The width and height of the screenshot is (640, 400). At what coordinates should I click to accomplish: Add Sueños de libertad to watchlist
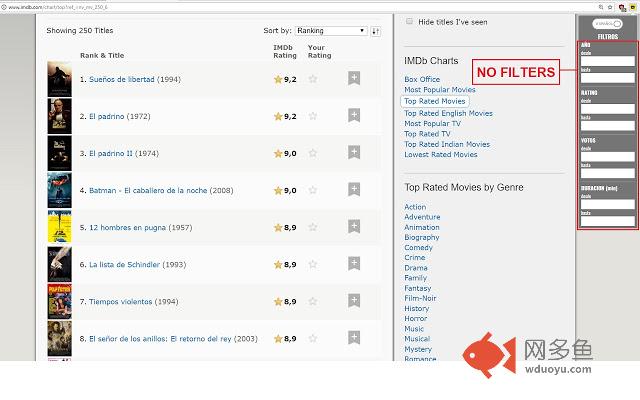click(x=354, y=78)
